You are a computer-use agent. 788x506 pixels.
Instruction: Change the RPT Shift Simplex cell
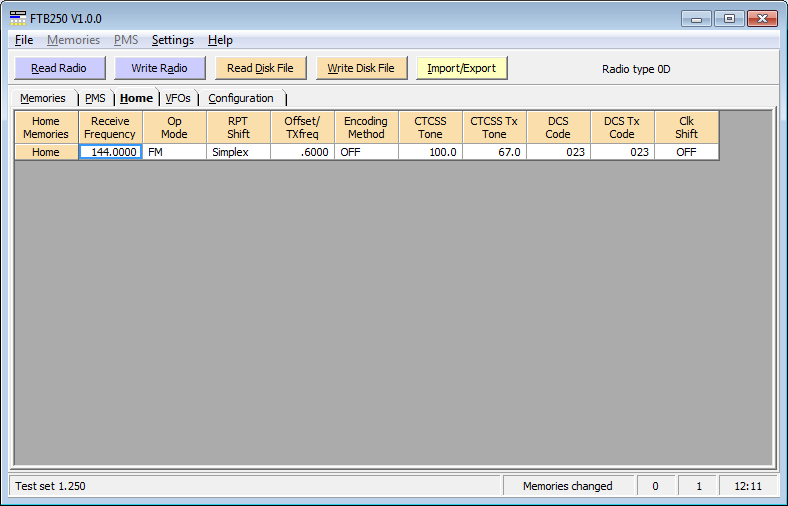pos(238,152)
